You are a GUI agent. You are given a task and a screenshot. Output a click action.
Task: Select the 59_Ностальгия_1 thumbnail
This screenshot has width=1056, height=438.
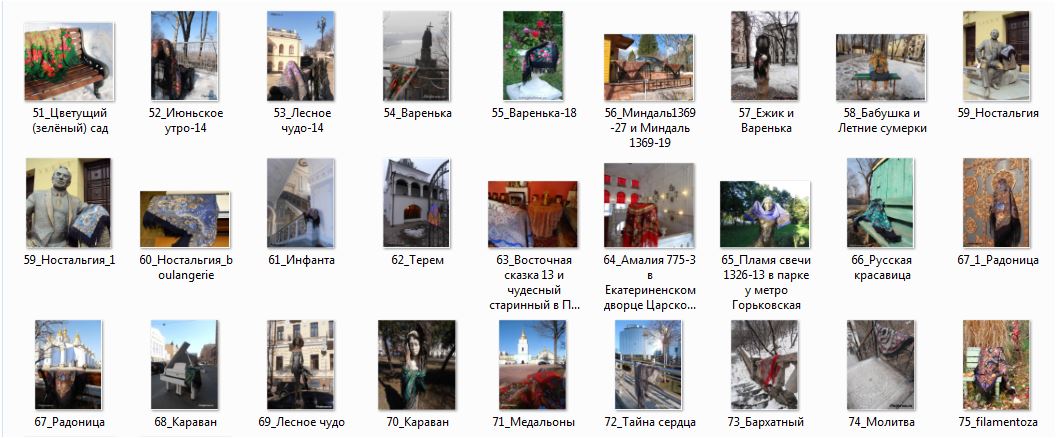point(69,203)
